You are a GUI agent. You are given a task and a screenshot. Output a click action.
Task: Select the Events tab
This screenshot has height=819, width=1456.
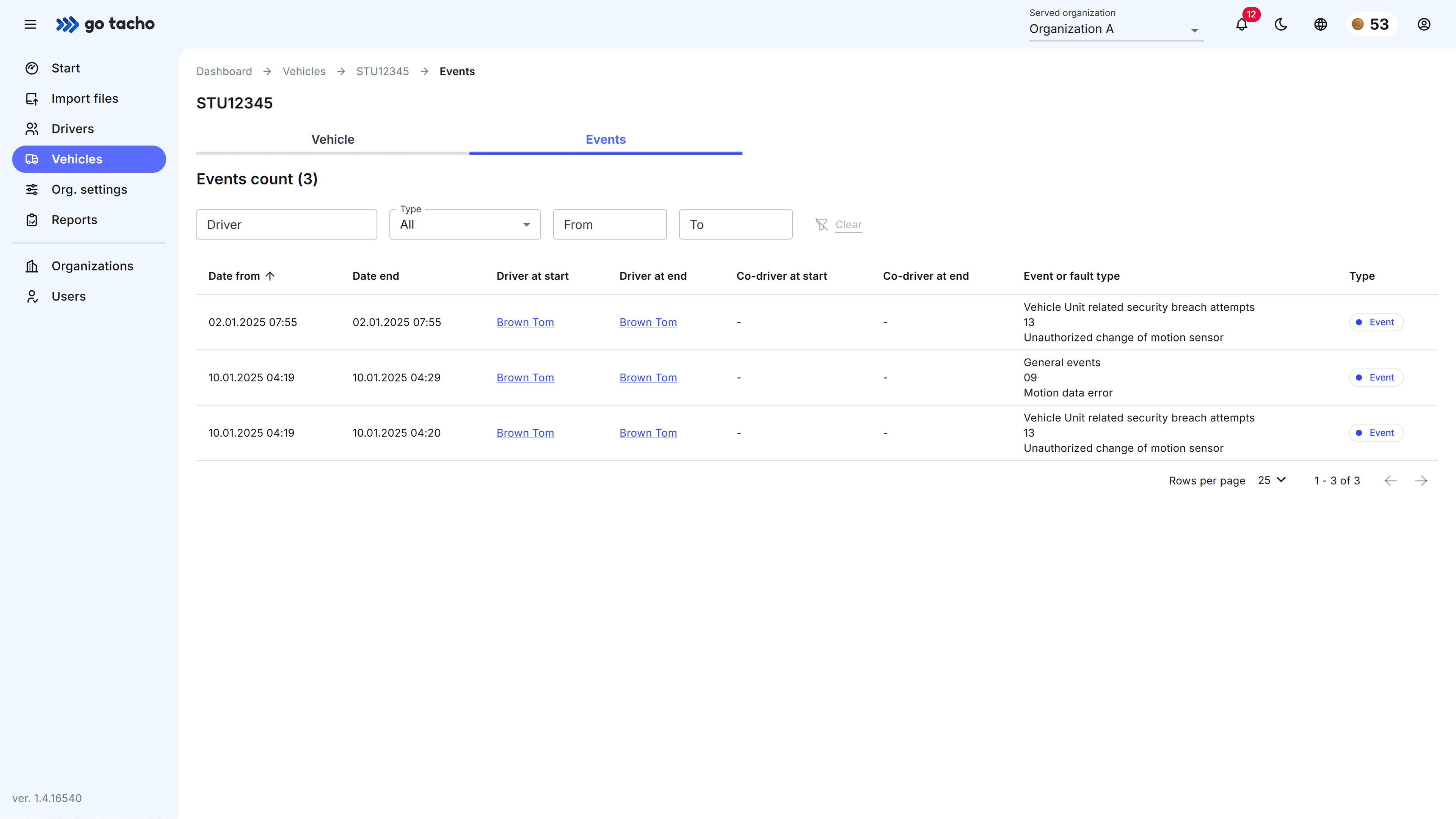click(606, 139)
